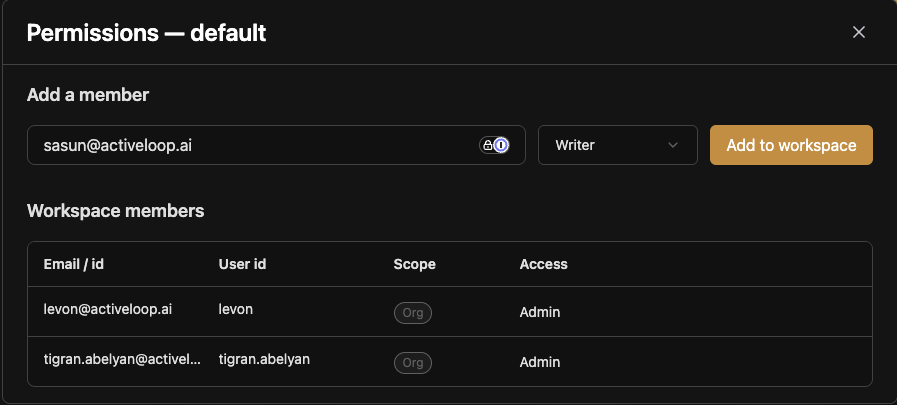Click the User id column header
This screenshot has height=405, width=897.
coord(242,264)
